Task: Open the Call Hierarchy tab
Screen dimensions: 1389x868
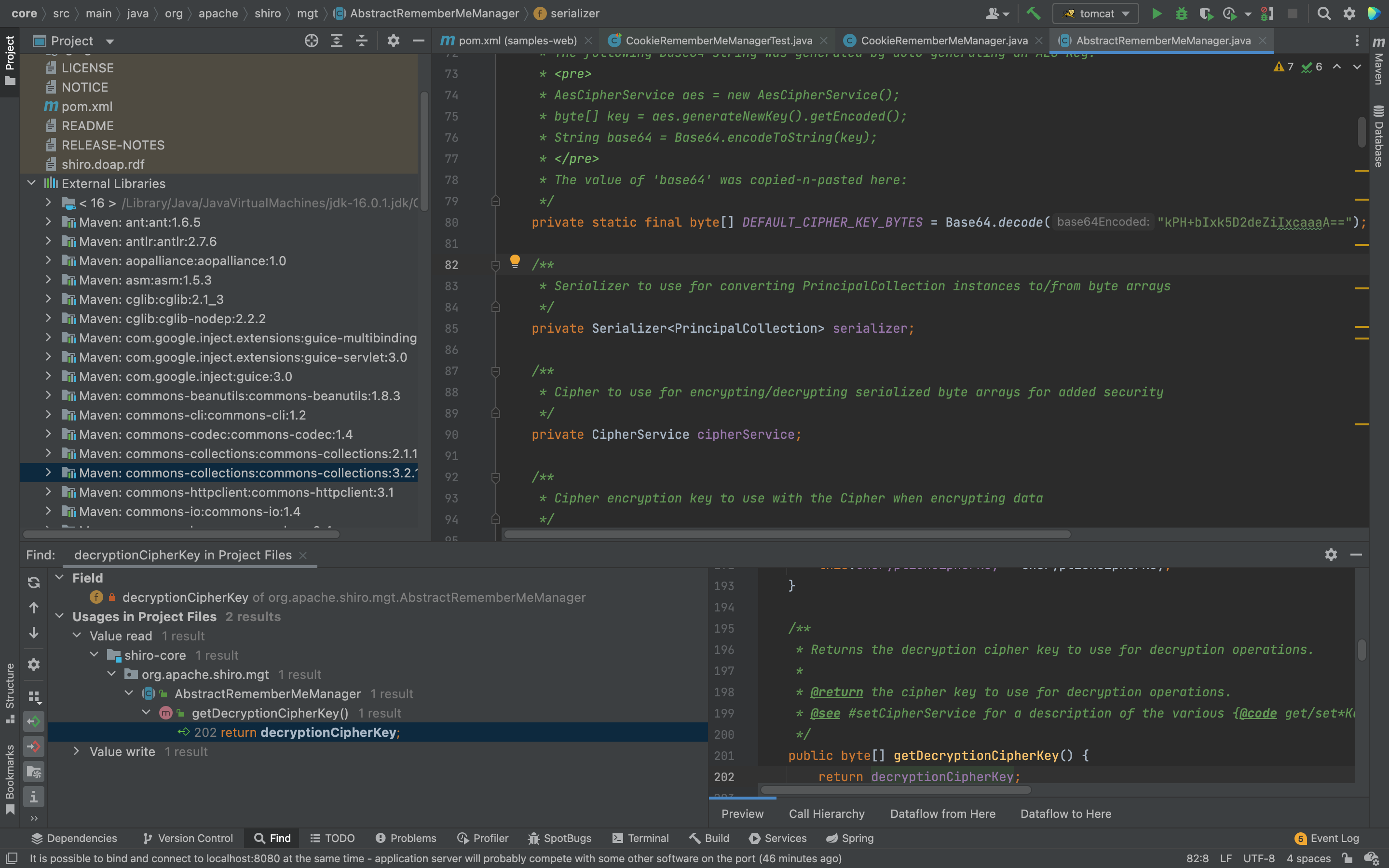Action: [x=827, y=814]
